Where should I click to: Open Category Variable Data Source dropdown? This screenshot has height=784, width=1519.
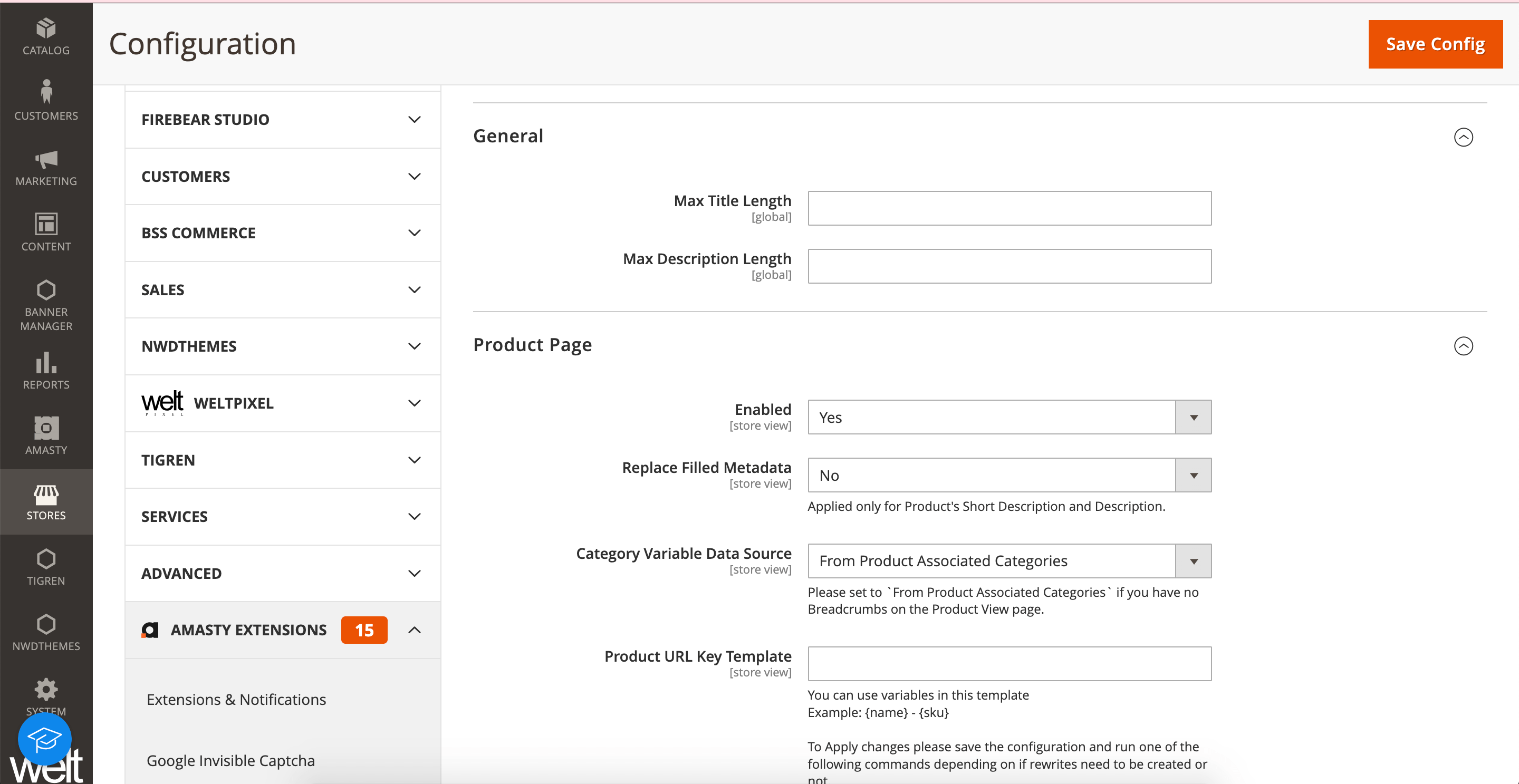coord(1009,561)
